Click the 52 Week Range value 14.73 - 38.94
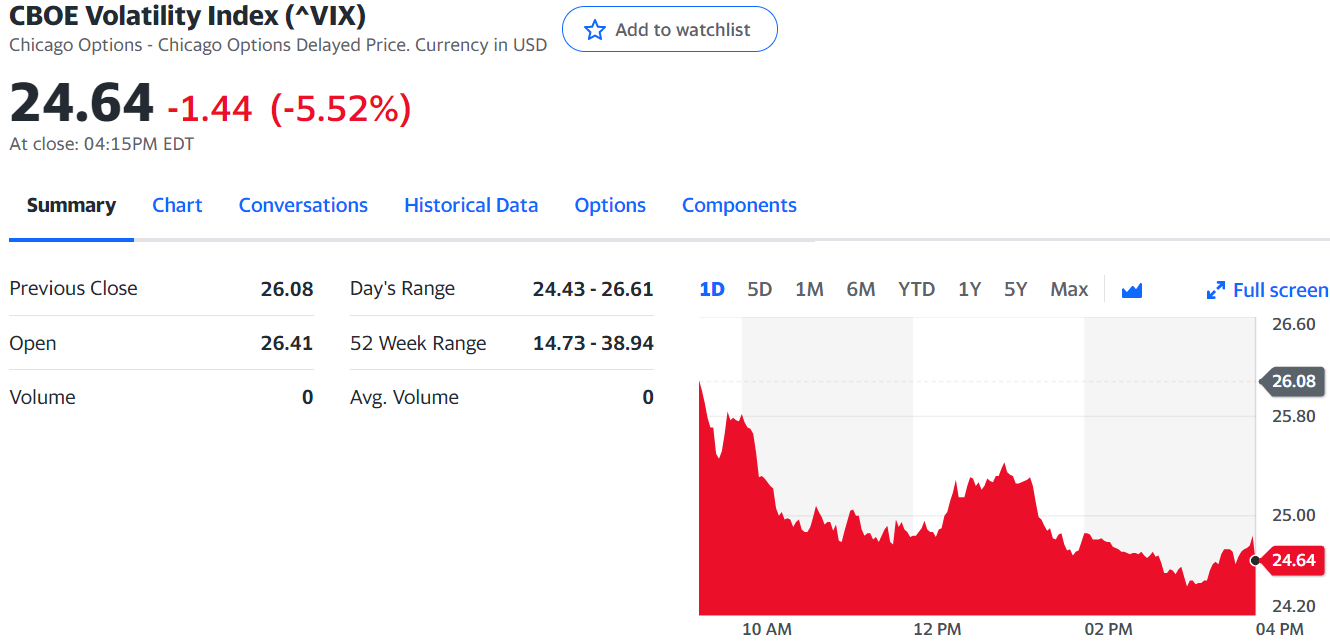The image size is (1330, 641). (593, 343)
